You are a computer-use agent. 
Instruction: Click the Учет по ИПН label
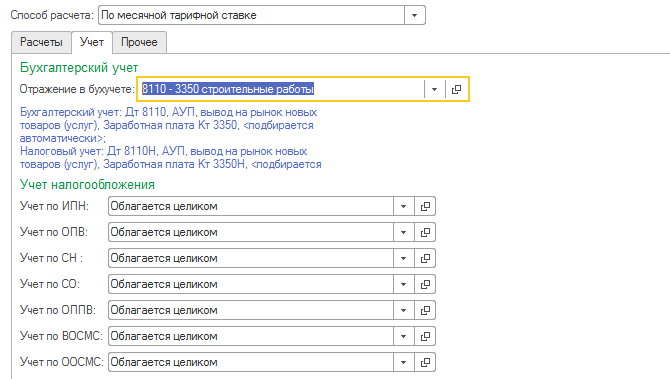point(54,206)
